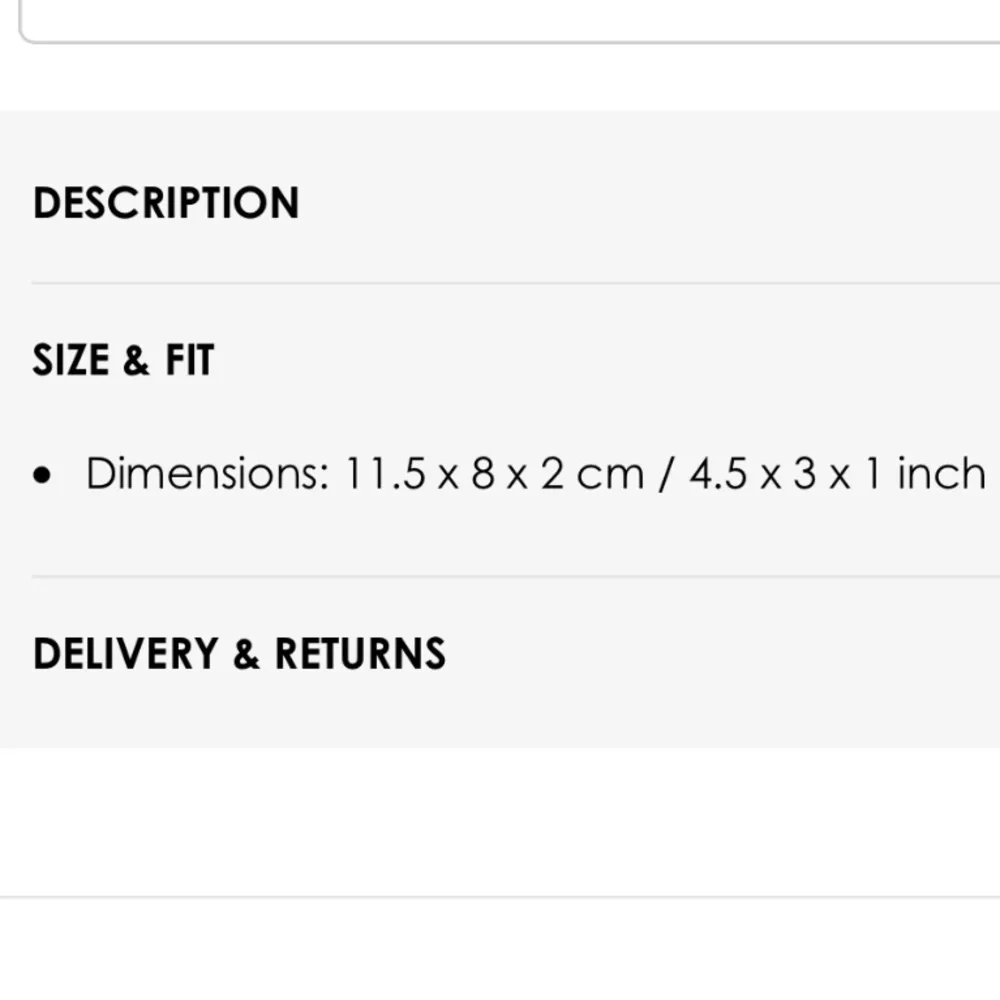Viewport: 1000px width, 1000px height.
Task: Click the word "DELIVERY" in the header
Action: coord(125,654)
